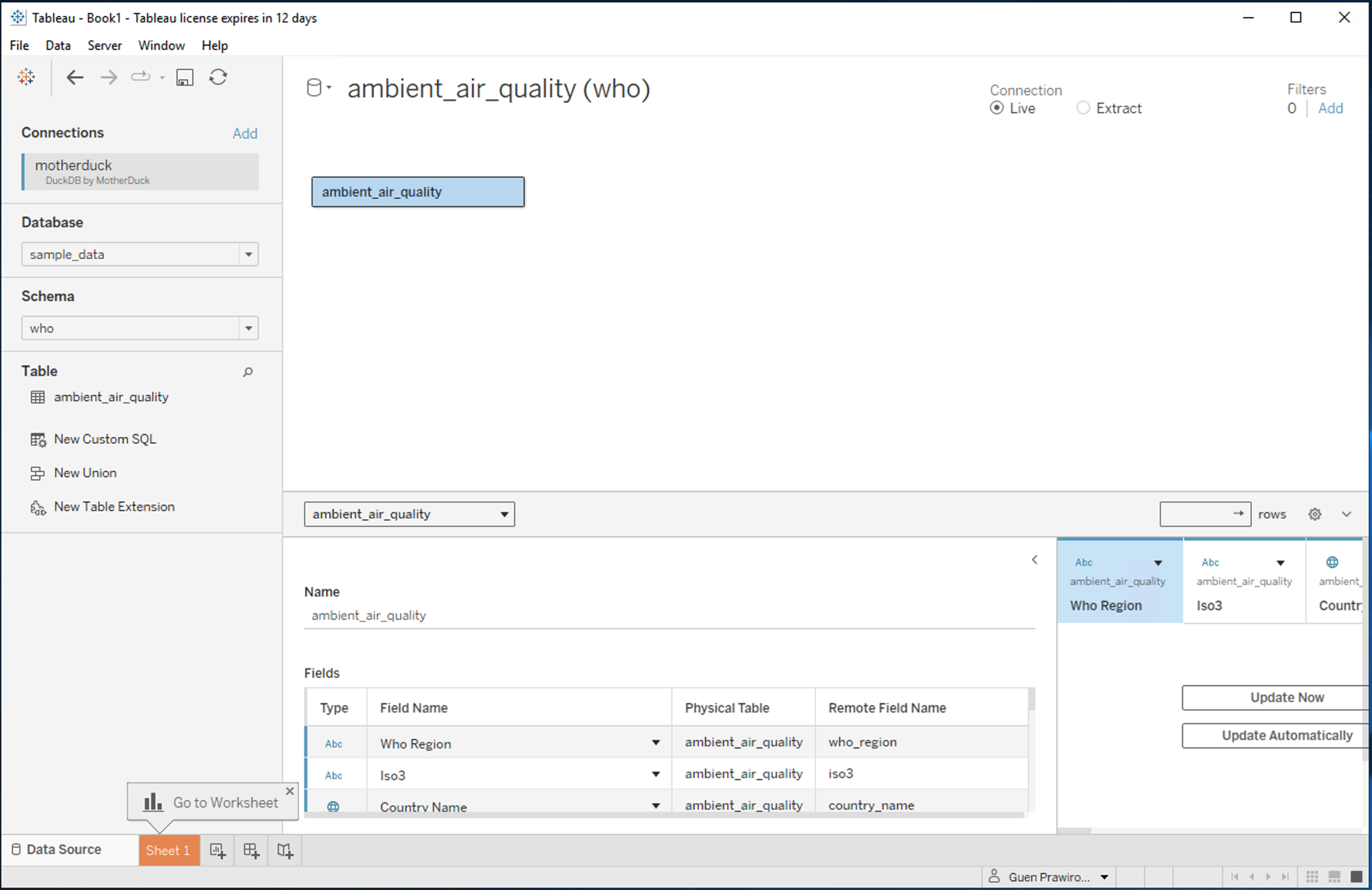Click the New Union icon

click(x=38, y=473)
